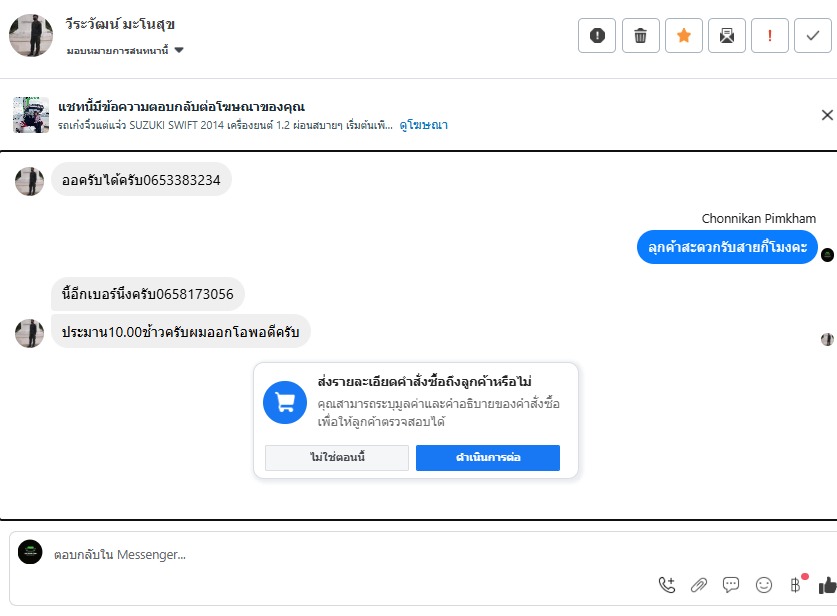
Task: Click the Suzuki Swift ad thumbnail
Action: tap(31, 115)
